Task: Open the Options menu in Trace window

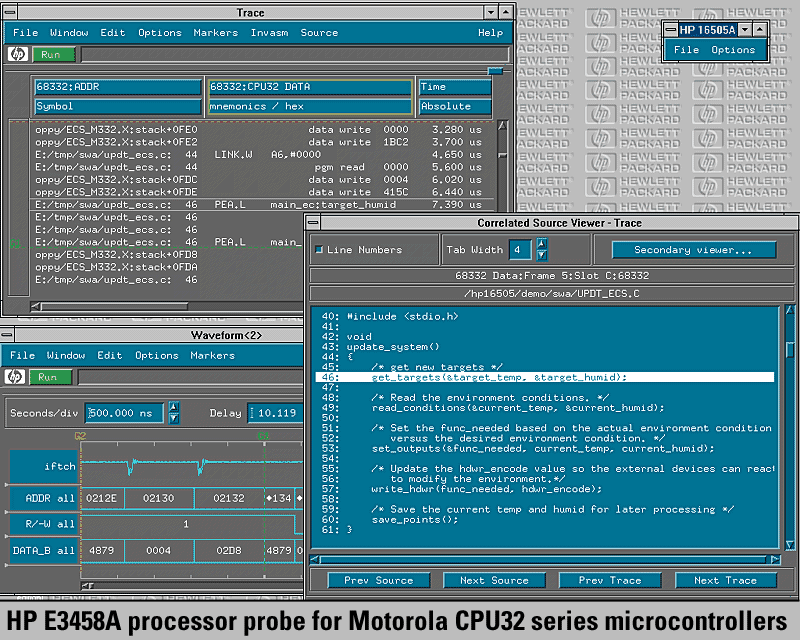Action: click(160, 33)
